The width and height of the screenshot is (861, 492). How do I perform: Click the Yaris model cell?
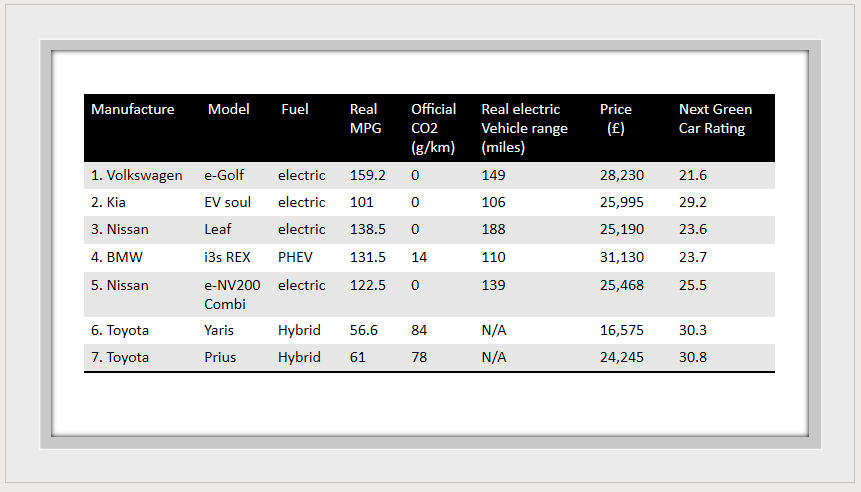coord(220,330)
